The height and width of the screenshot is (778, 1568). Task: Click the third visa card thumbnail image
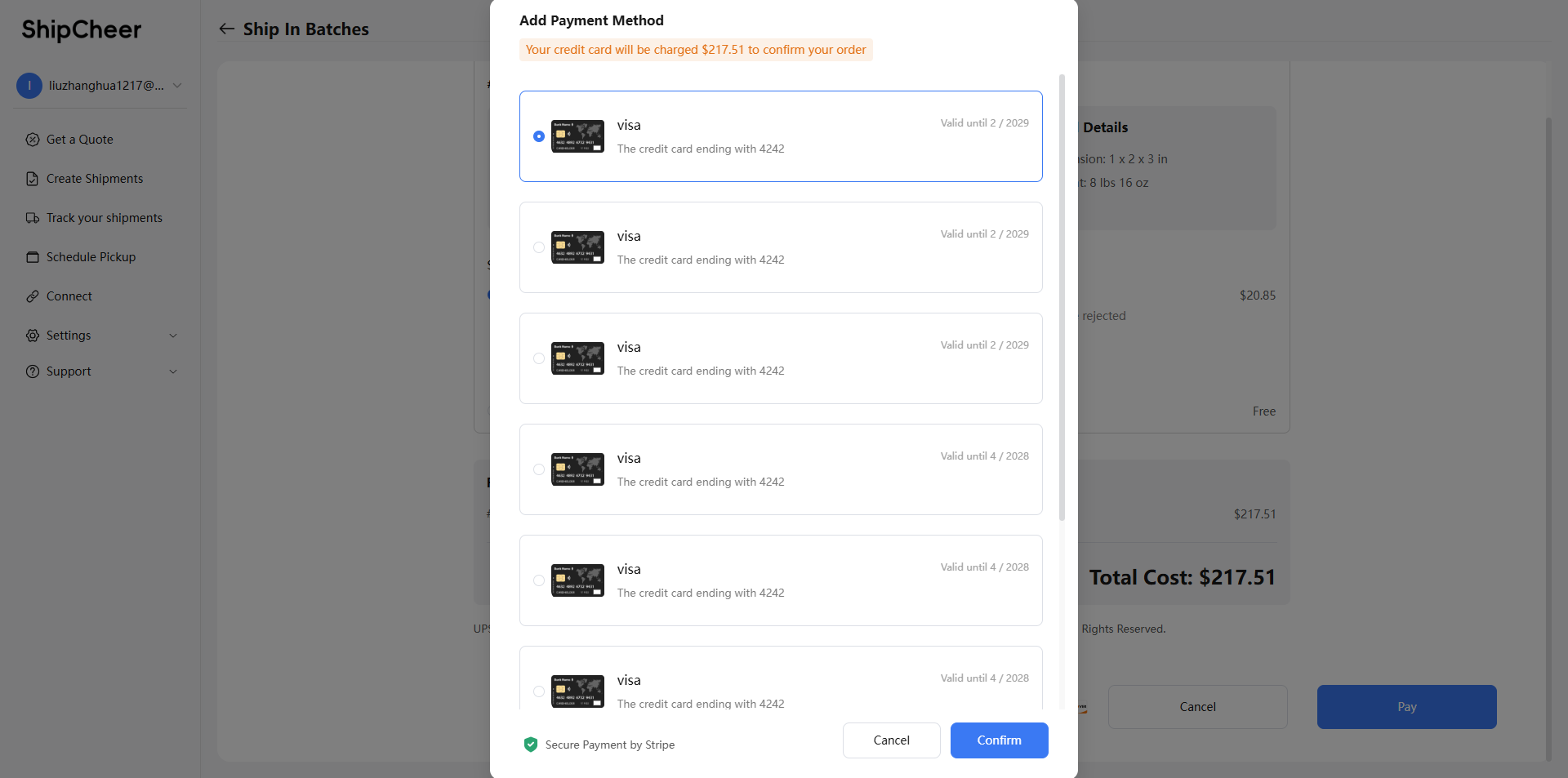pyautogui.click(x=577, y=358)
